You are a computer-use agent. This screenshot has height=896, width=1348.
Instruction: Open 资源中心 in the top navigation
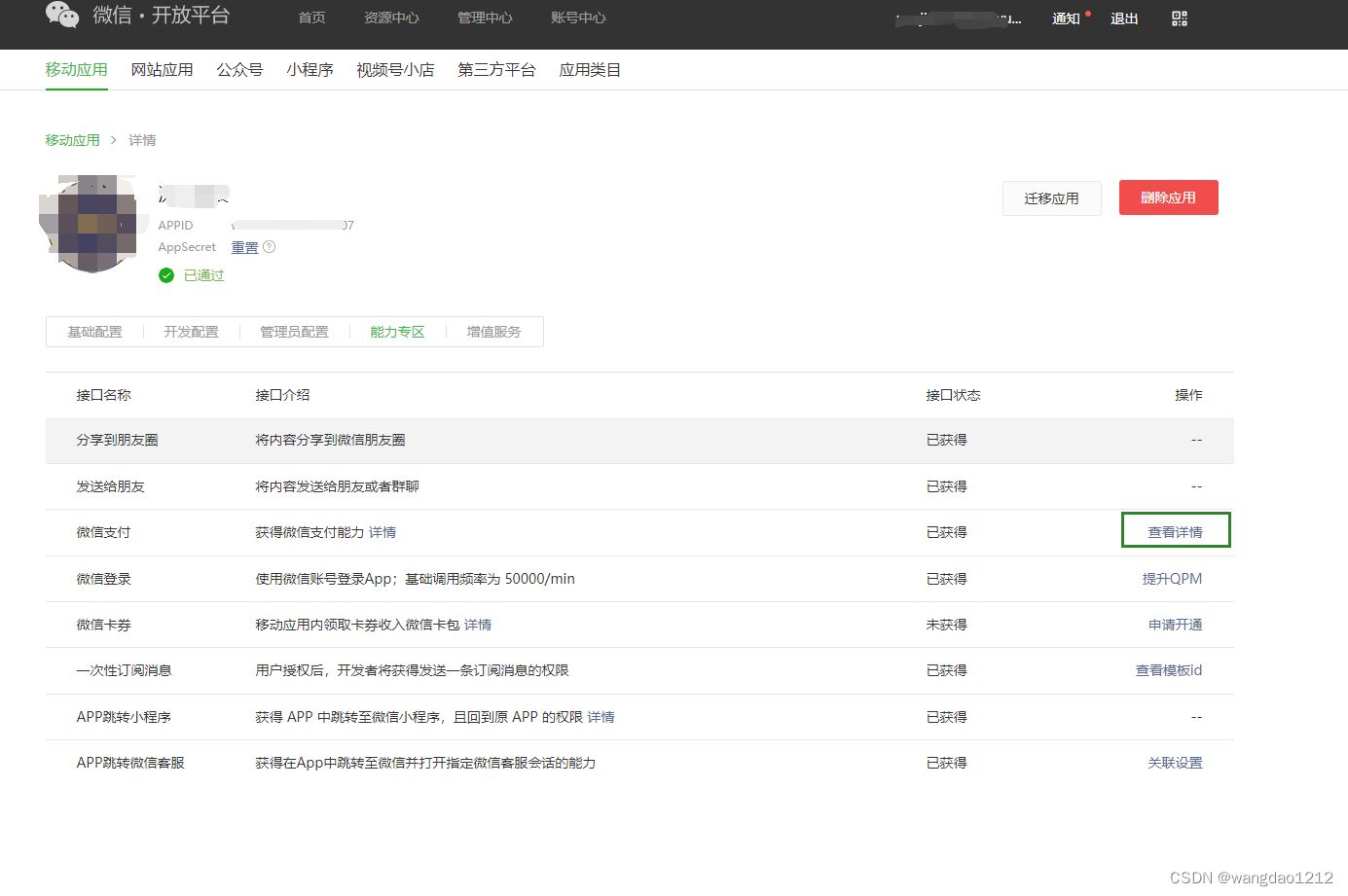click(391, 18)
